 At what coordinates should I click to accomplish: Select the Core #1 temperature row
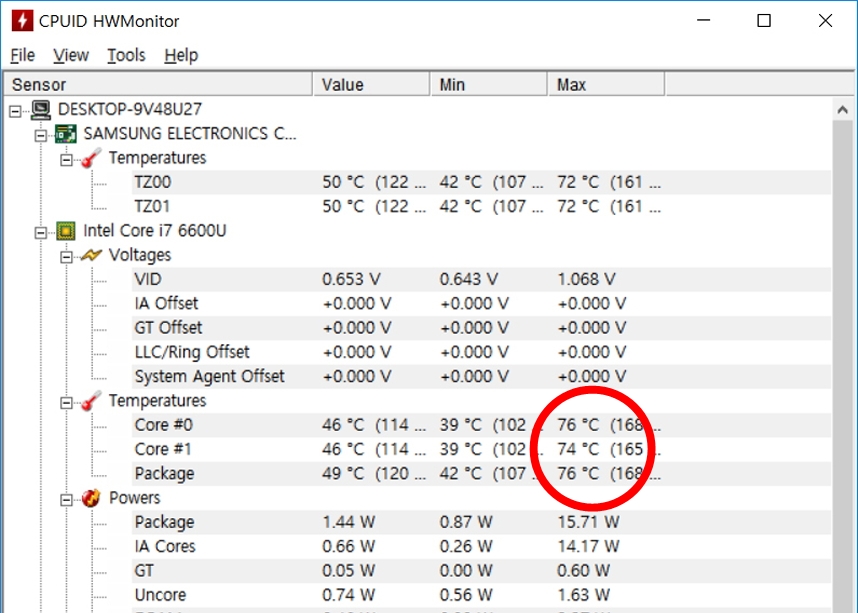point(482,449)
